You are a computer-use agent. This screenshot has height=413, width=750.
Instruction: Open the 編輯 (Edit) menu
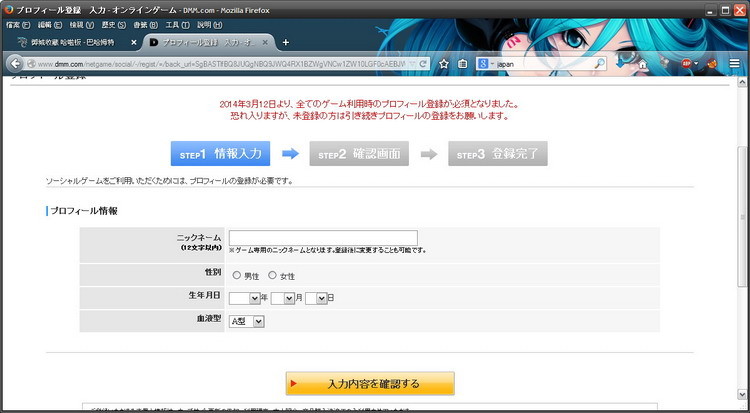[50, 25]
